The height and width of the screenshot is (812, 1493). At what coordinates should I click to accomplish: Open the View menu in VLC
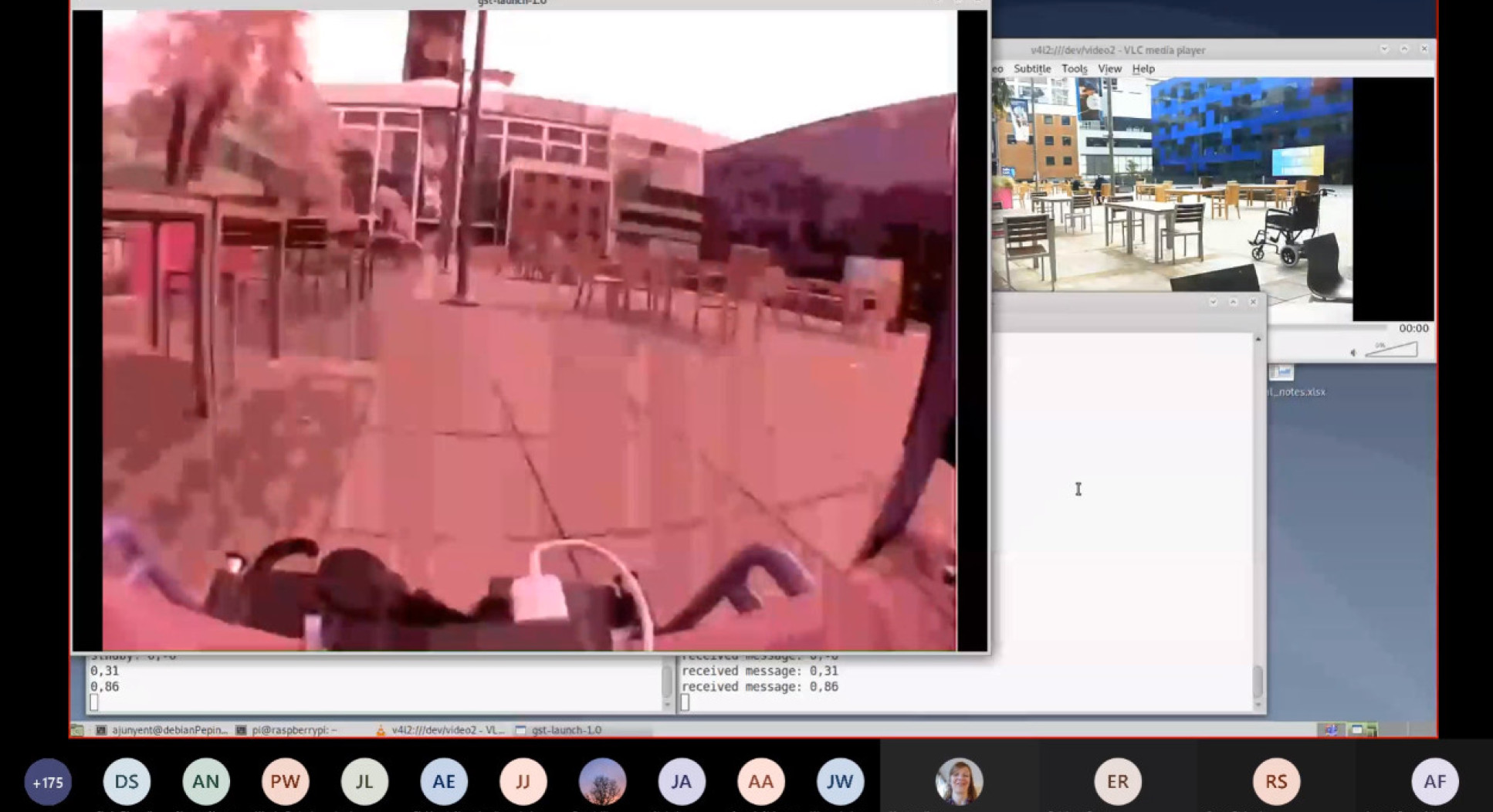[1109, 69]
